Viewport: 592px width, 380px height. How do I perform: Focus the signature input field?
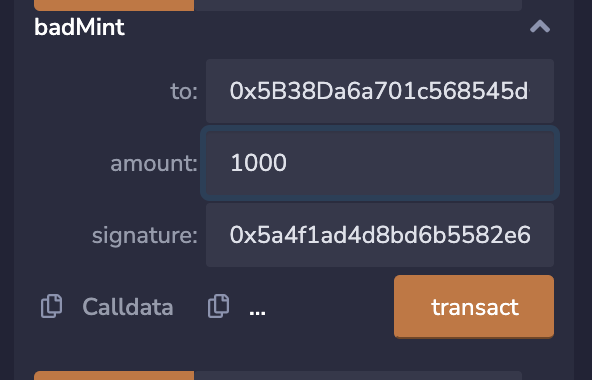pos(380,235)
